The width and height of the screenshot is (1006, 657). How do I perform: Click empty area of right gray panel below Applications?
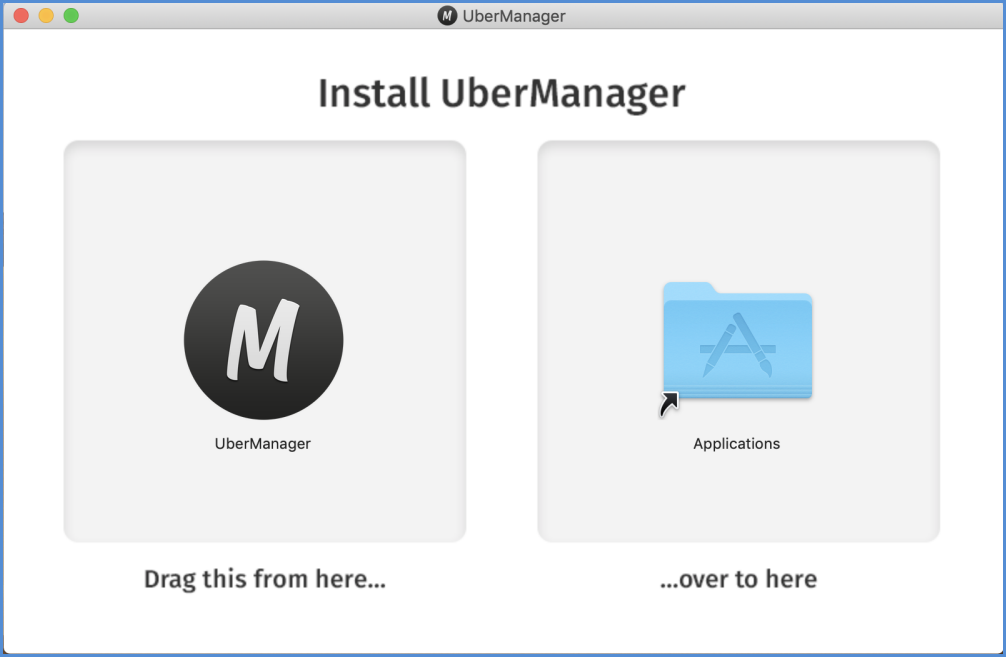coord(738,500)
